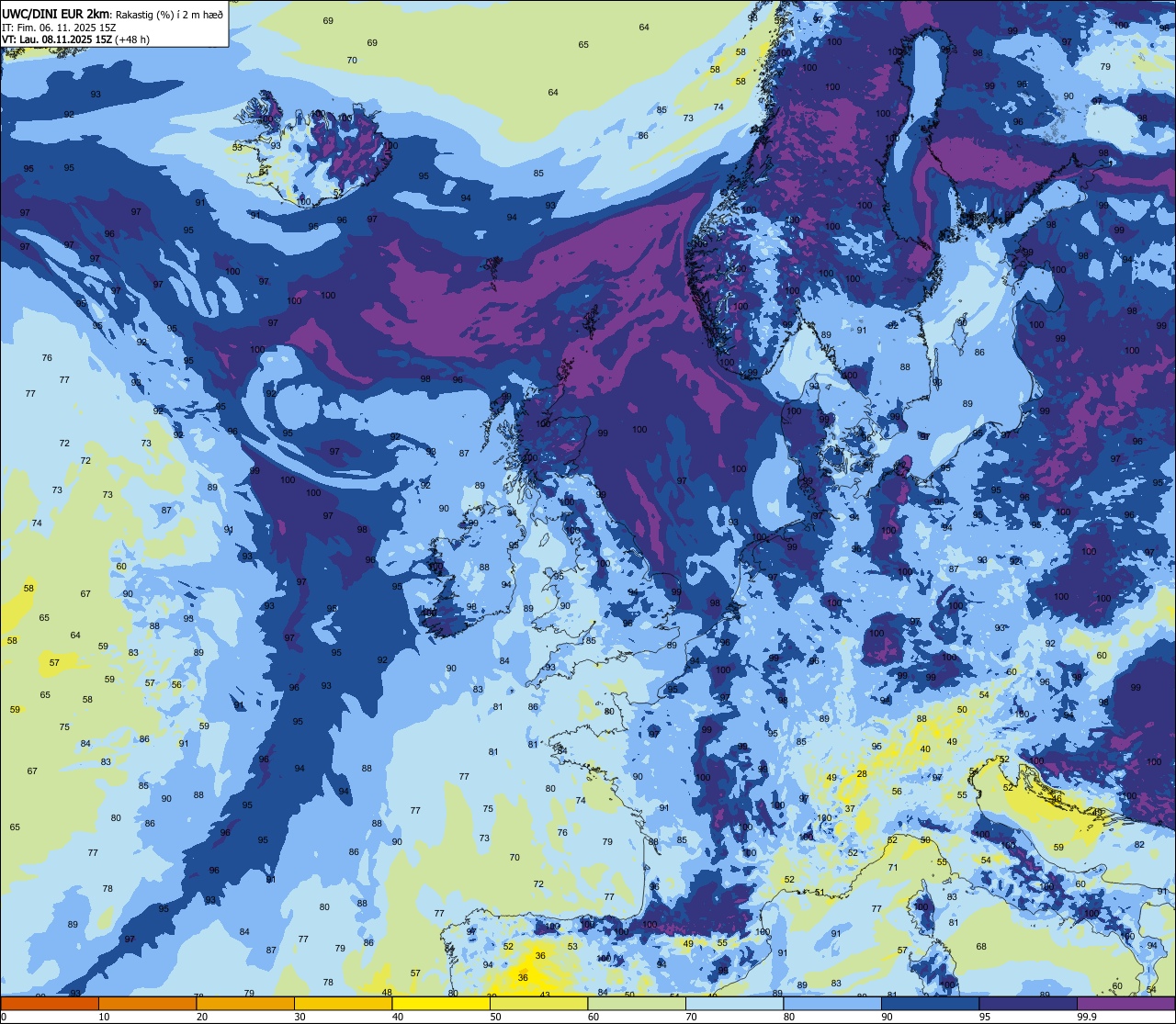Click the purple legend swatch above 99.9%
This screenshot has width=1176, height=1024.
pos(1125,1003)
